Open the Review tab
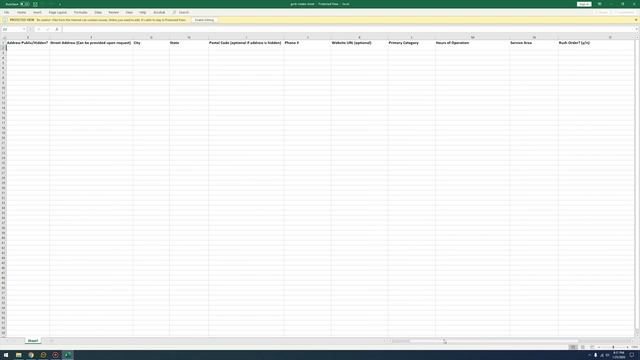The width and height of the screenshot is (640, 360). tap(113, 13)
